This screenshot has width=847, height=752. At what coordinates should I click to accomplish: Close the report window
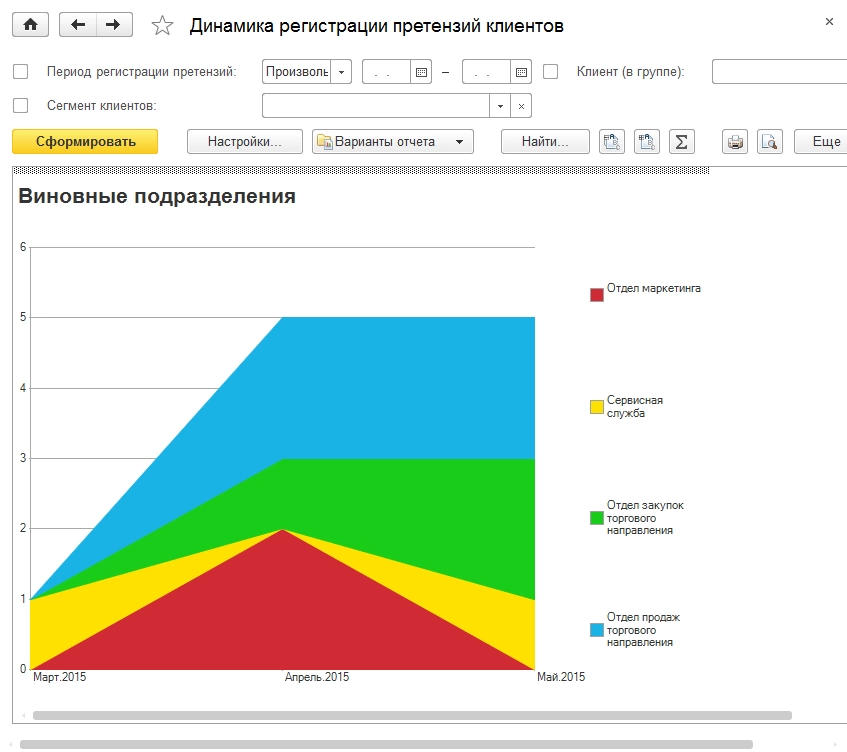(829, 22)
